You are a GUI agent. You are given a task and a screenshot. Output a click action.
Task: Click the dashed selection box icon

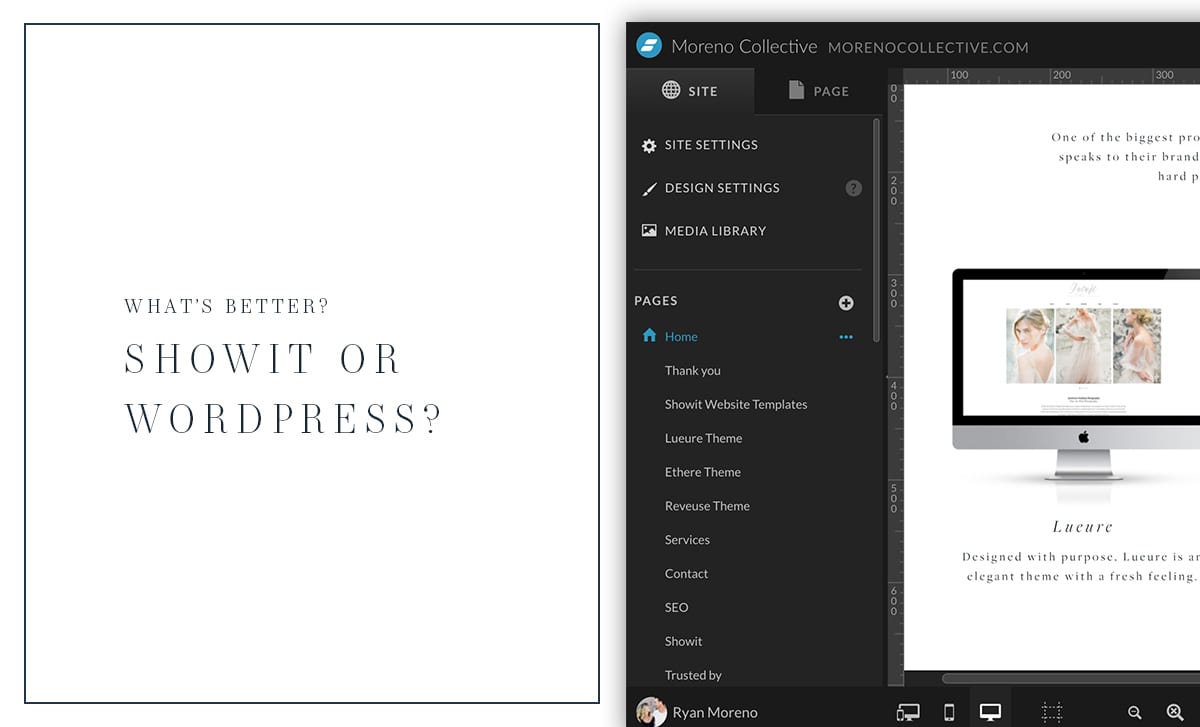click(x=1051, y=712)
